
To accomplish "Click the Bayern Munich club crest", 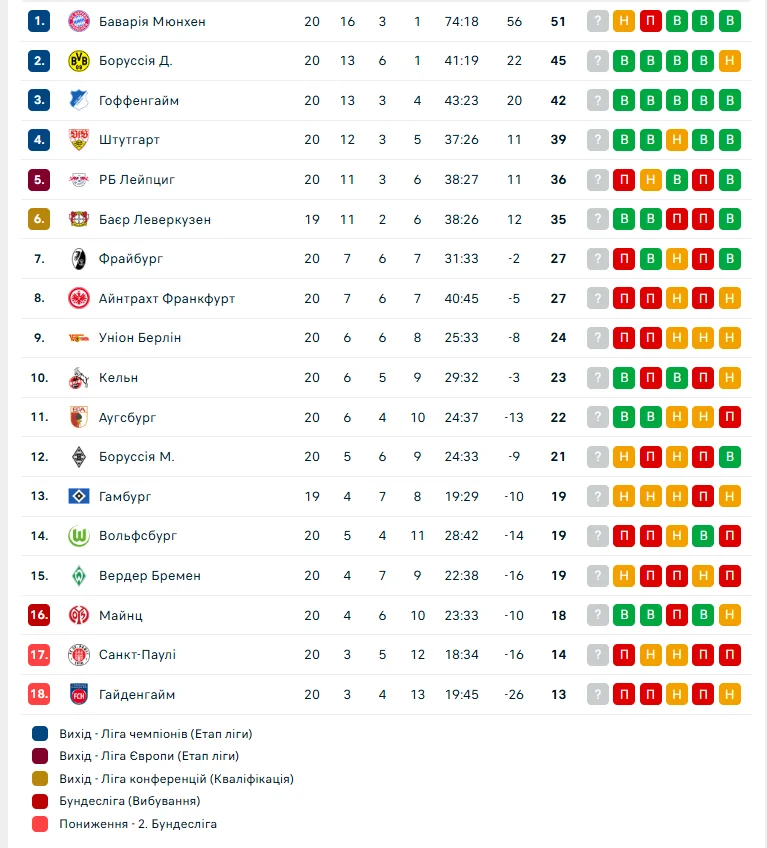I will point(79,21).
